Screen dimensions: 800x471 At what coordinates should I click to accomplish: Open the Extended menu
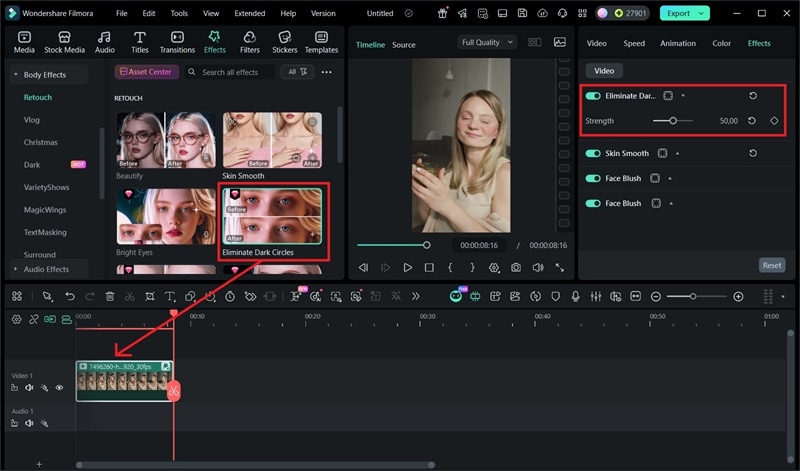[249, 14]
